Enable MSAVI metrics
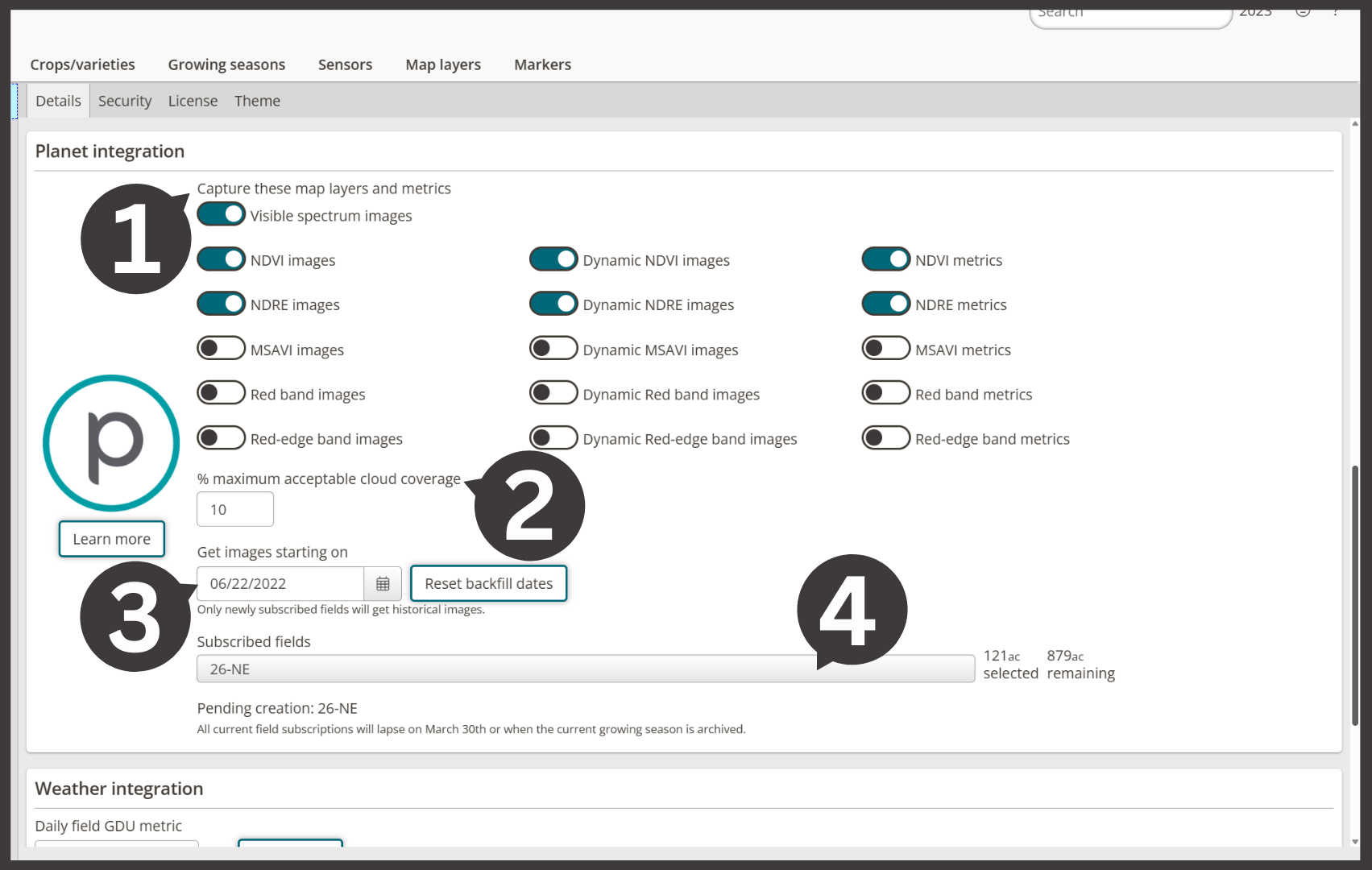 tap(886, 349)
